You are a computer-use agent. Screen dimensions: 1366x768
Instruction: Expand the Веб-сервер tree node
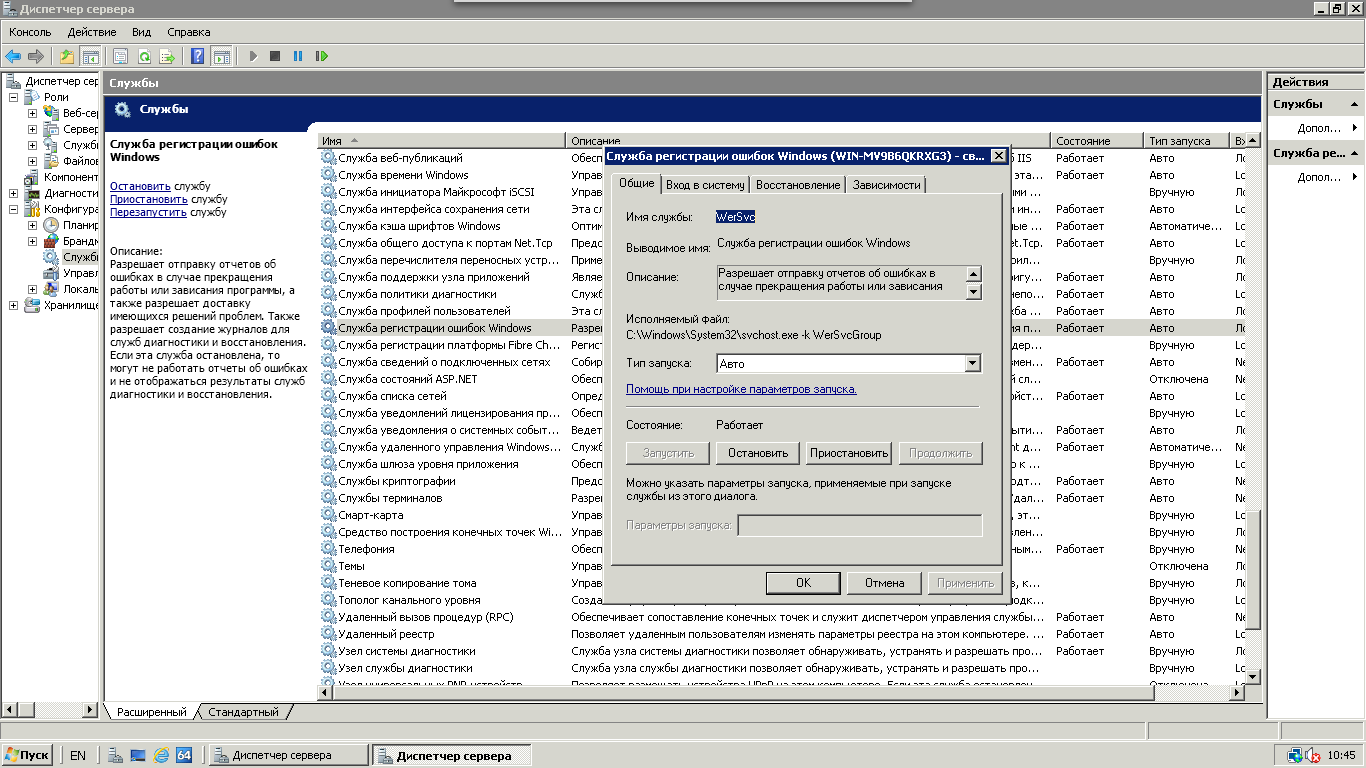[x=33, y=113]
